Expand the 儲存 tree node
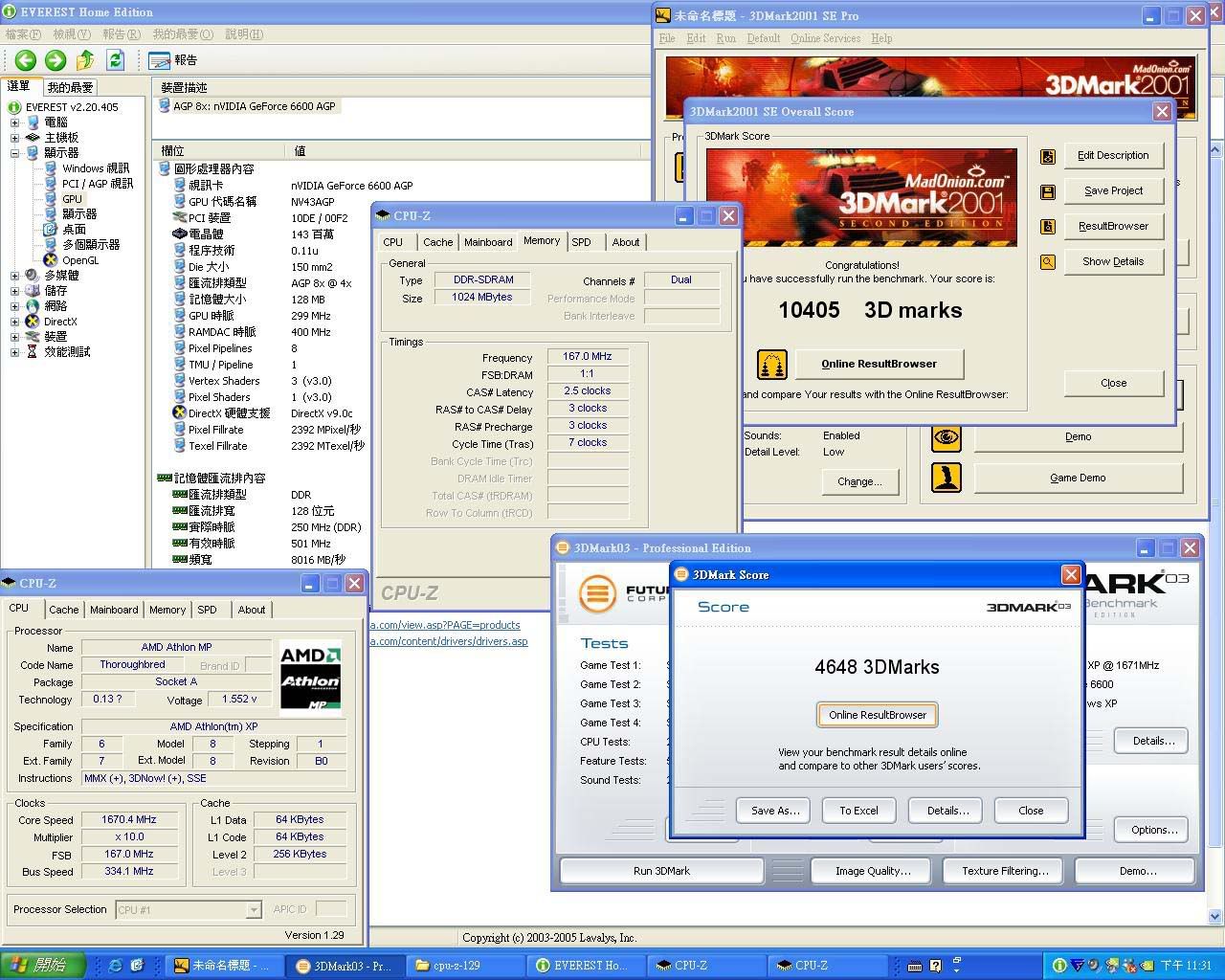This screenshot has height=980, width=1225. point(14,291)
